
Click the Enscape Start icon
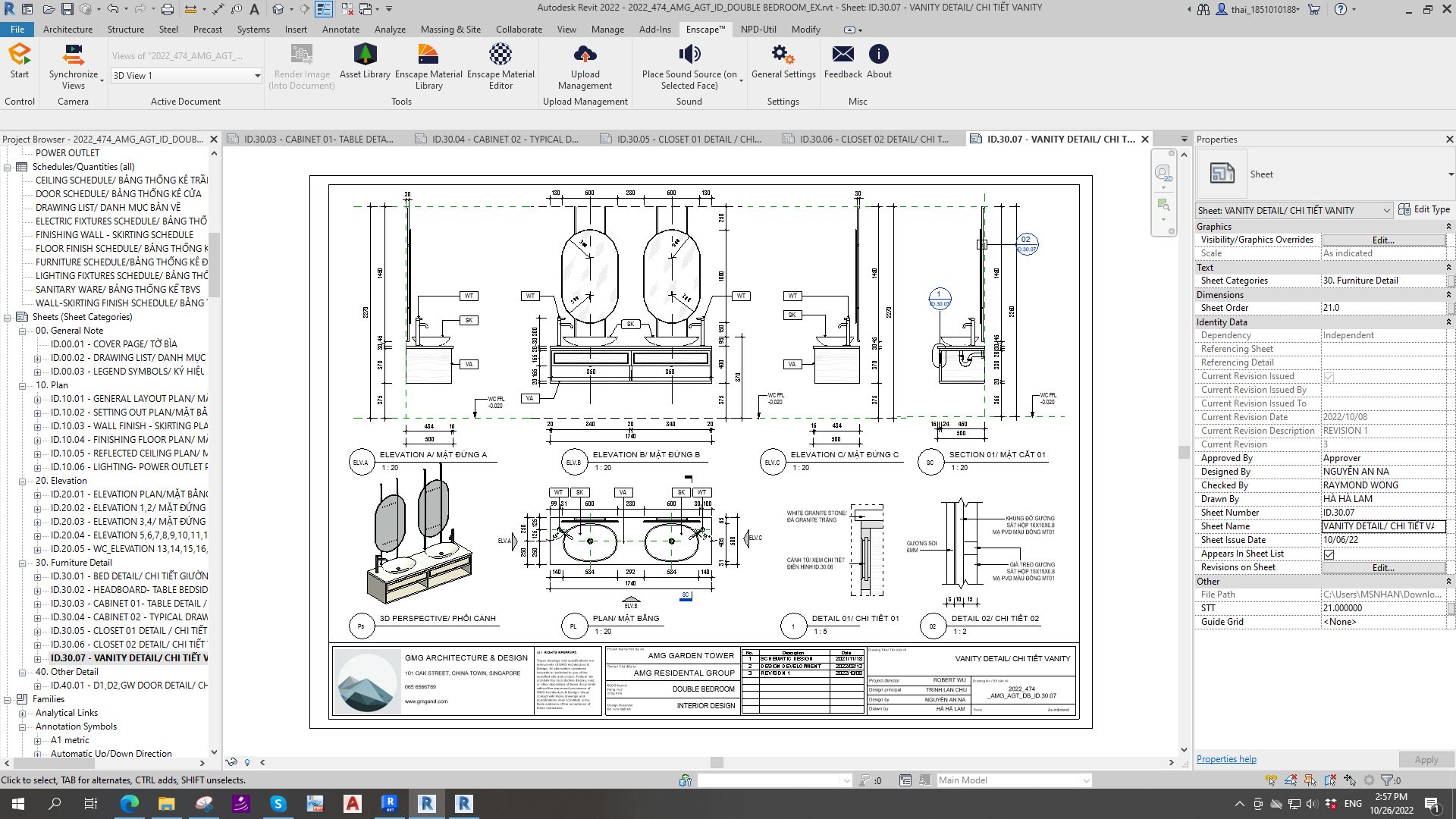click(x=20, y=55)
